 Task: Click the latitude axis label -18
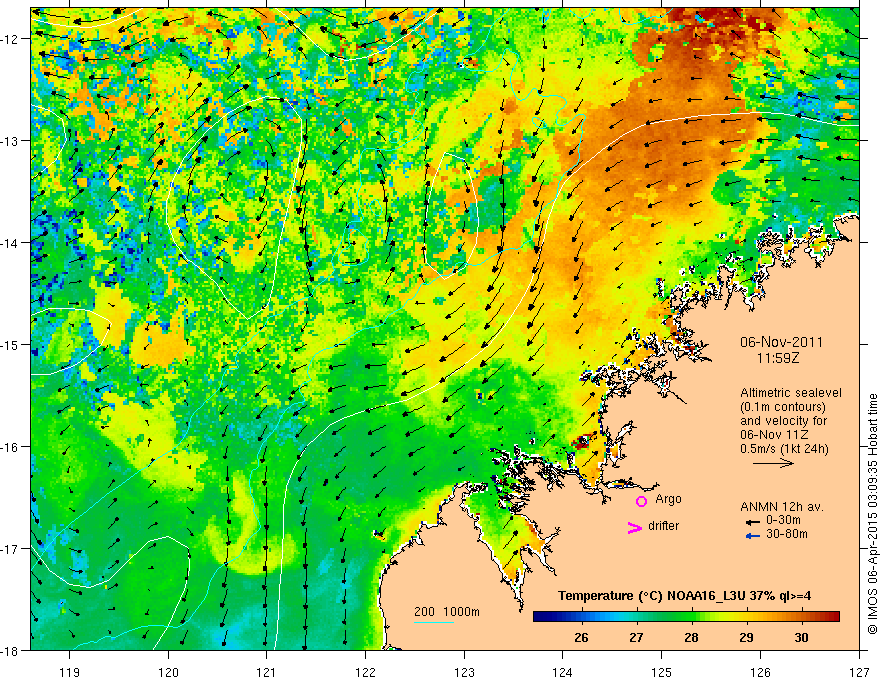pos(11,650)
